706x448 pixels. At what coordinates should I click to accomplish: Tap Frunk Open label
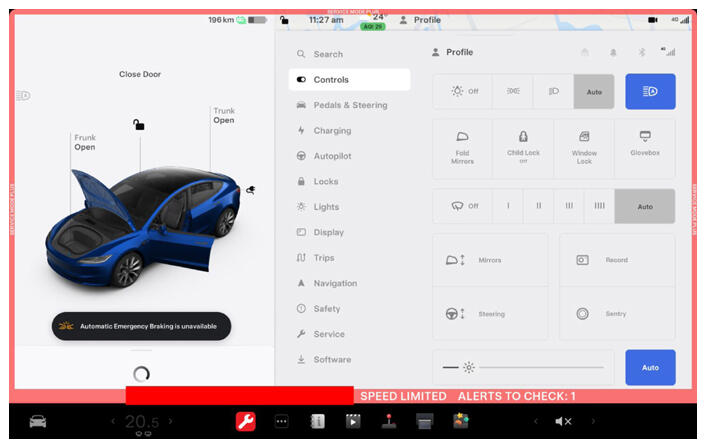click(x=85, y=142)
